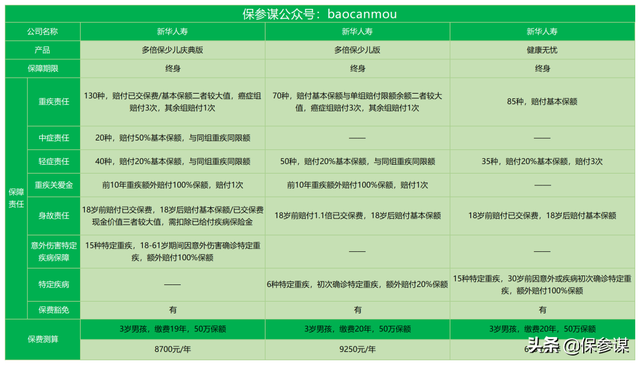Click '终身' under 多倍保少儿庆典版
This screenshot has height=365, width=640.
tap(172, 68)
